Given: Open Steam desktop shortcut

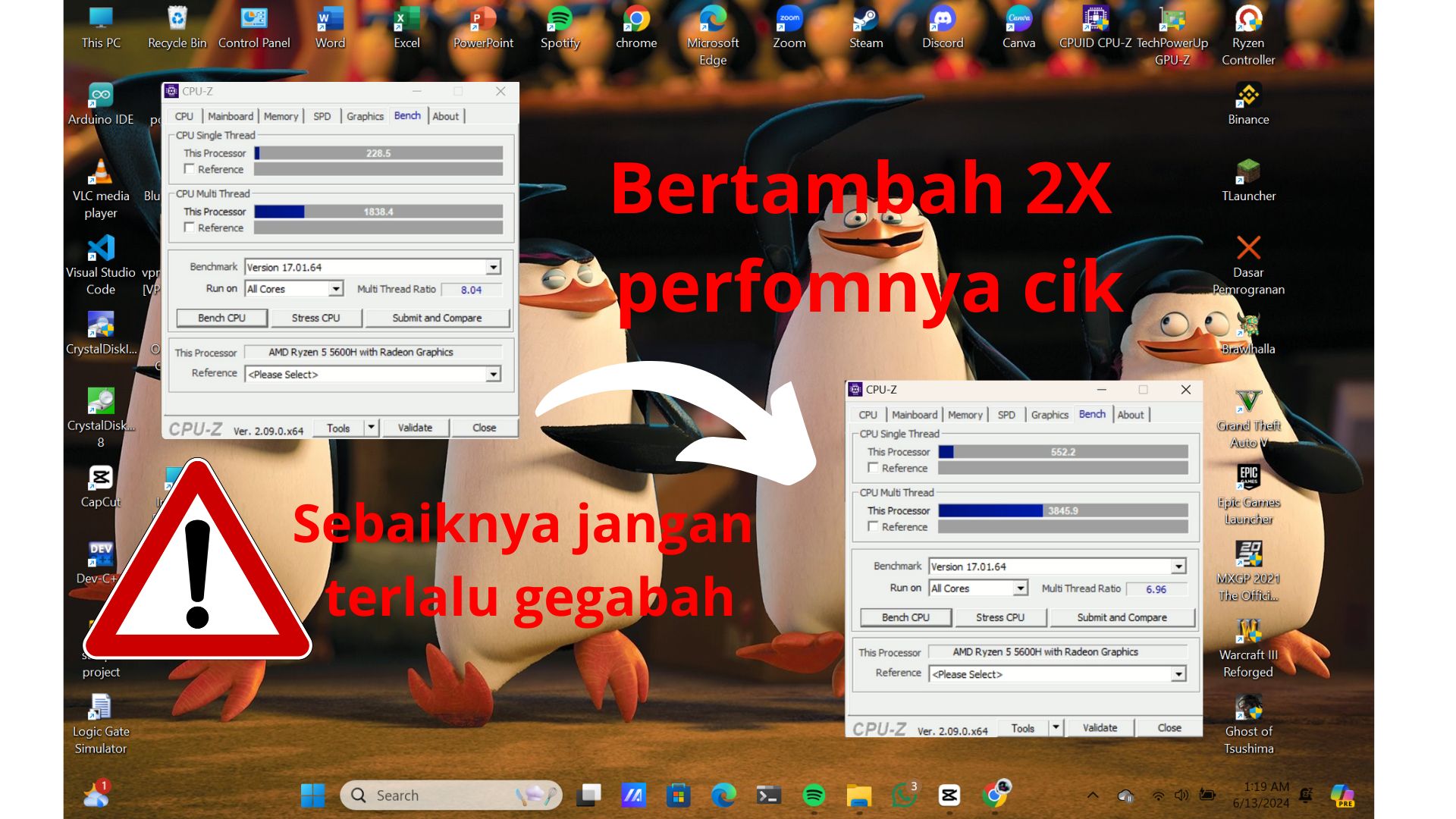Looking at the screenshot, I should [865, 20].
